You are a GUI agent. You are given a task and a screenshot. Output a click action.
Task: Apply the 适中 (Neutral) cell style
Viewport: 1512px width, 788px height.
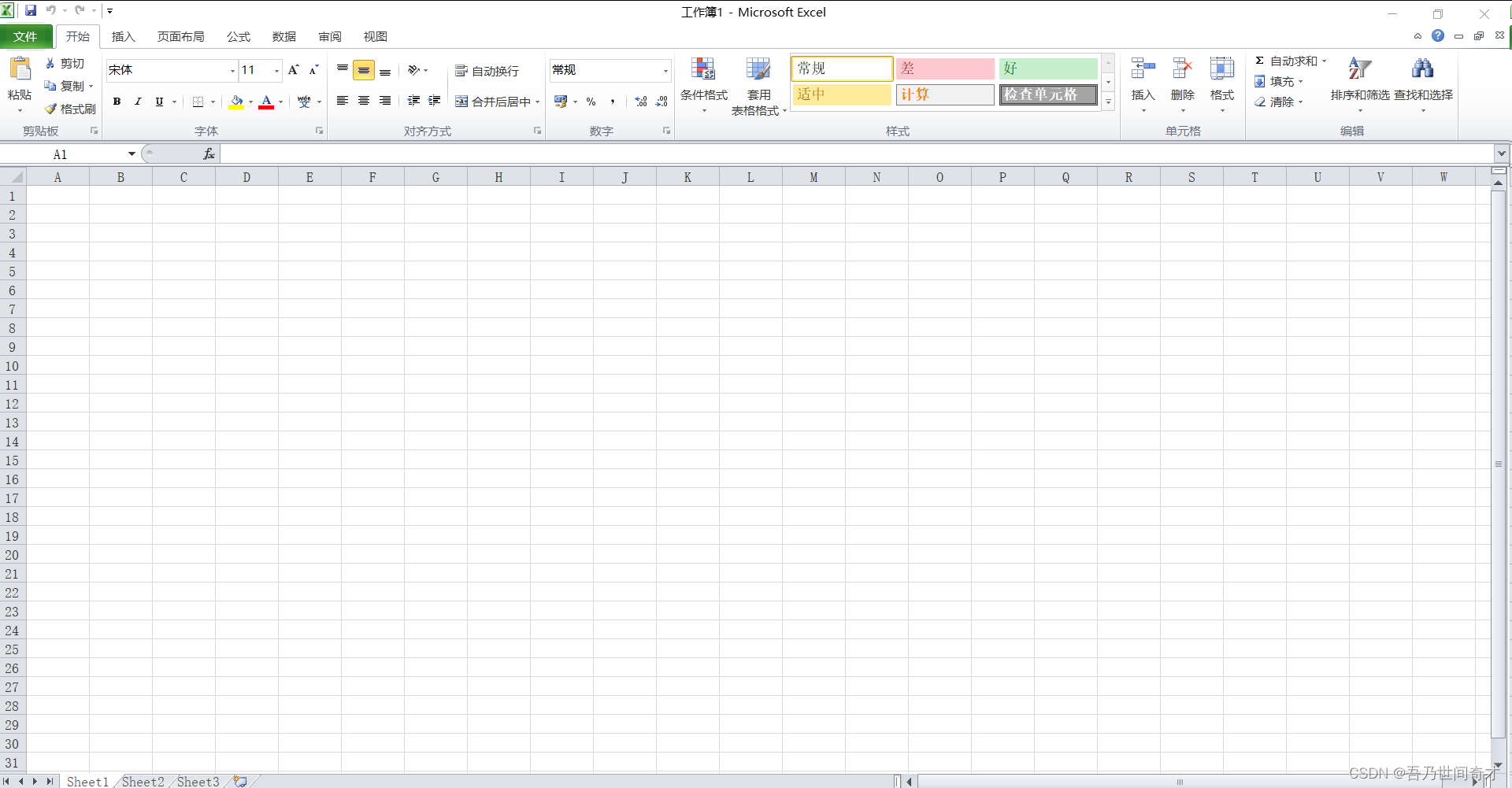pos(842,94)
